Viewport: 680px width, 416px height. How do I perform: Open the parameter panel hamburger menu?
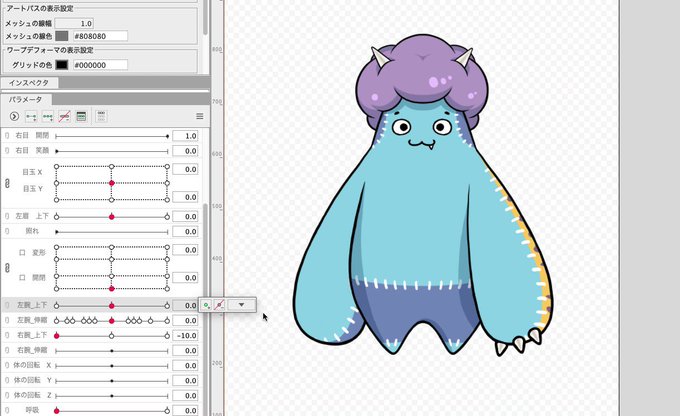(199, 116)
